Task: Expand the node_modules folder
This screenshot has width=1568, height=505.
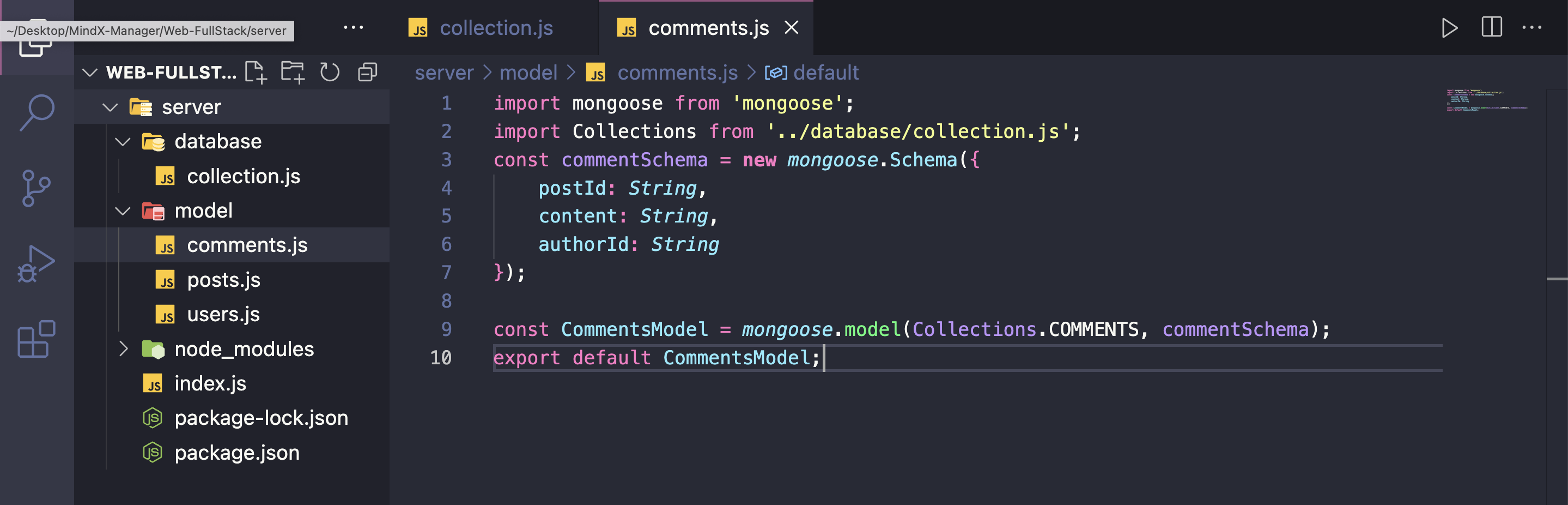Action: point(123,349)
